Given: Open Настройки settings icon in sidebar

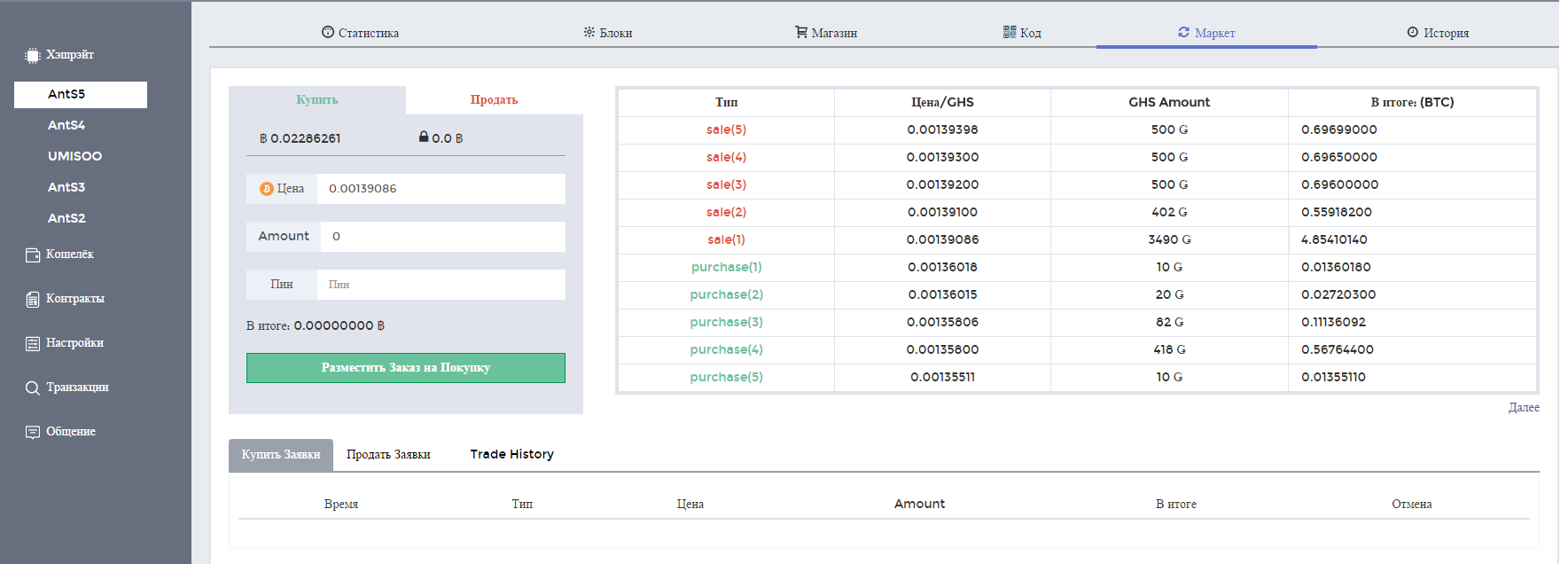Looking at the screenshot, I should click(33, 343).
